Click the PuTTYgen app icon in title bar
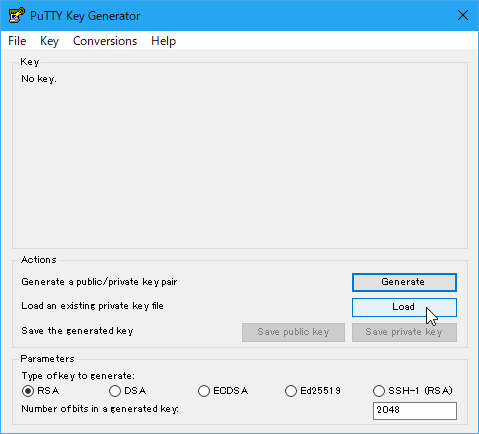This screenshot has width=479, height=434. [x=17, y=15]
